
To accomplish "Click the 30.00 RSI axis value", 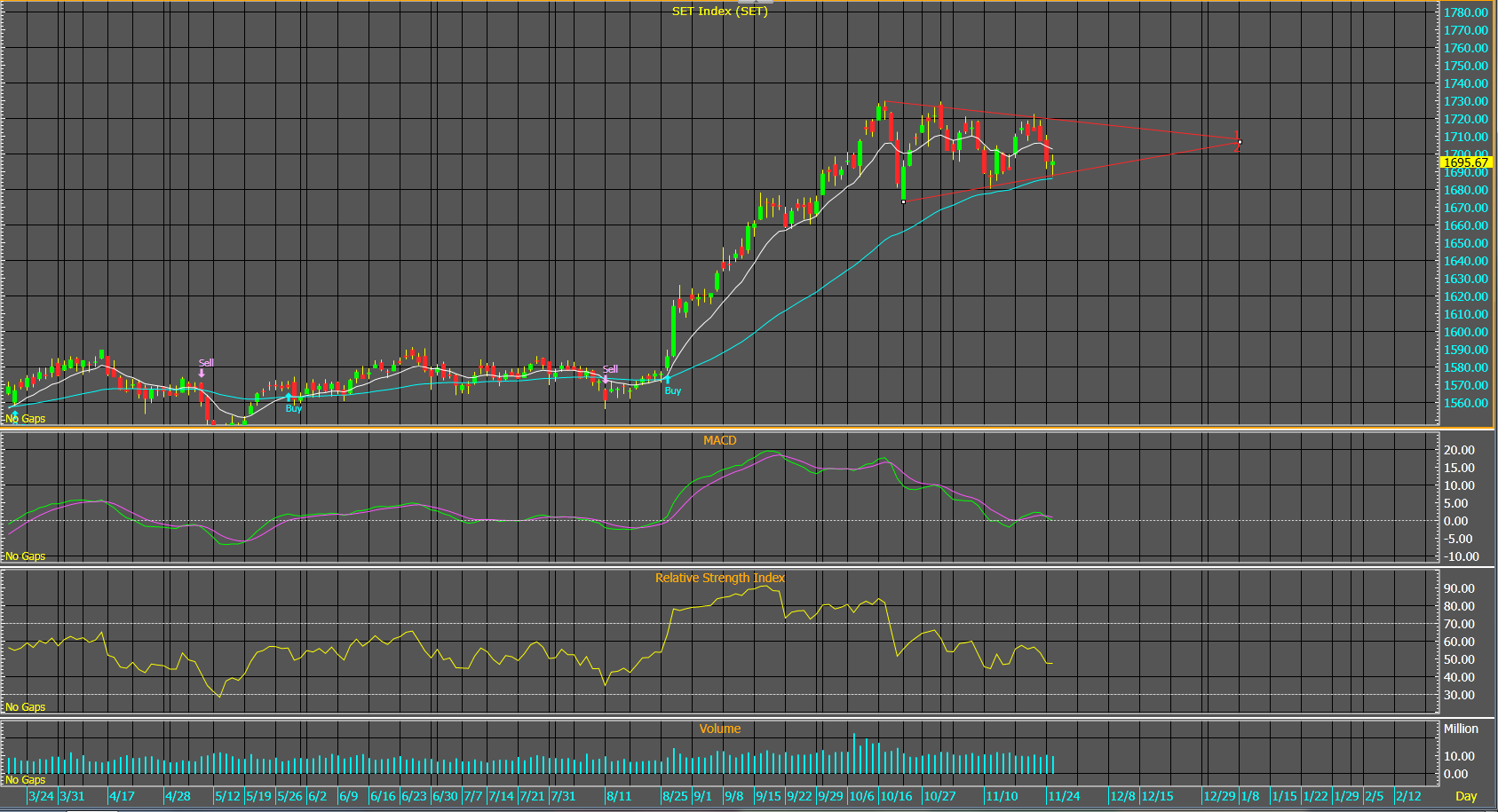I will [x=1459, y=695].
